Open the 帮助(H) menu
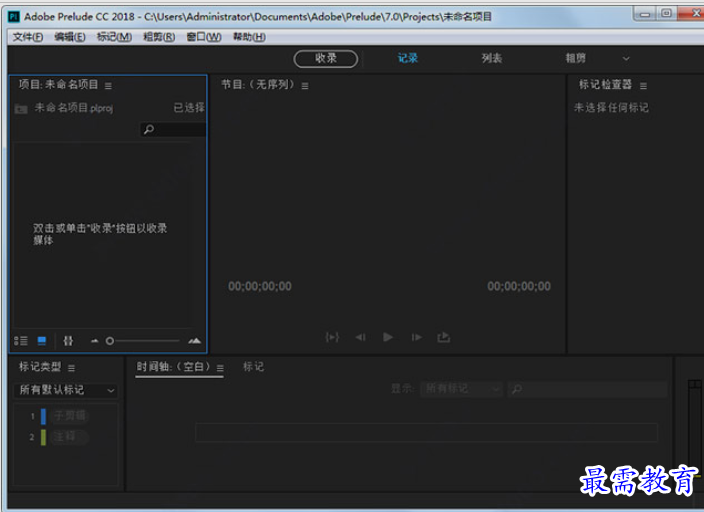 click(x=249, y=37)
